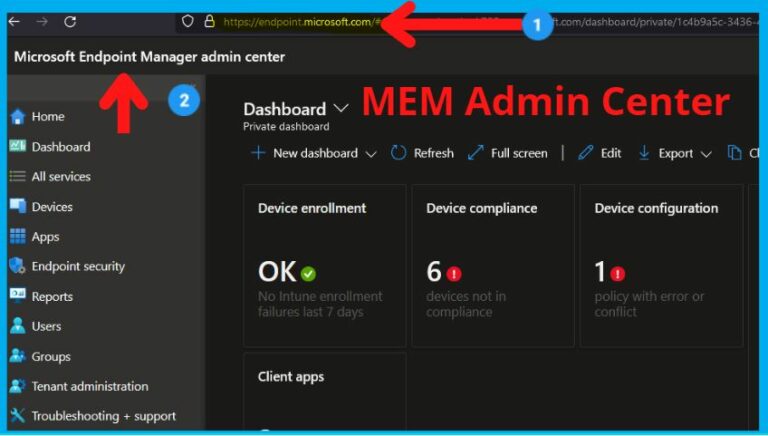Click the OK status in Device enrollment
This screenshot has height=436, width=768.
277,271
